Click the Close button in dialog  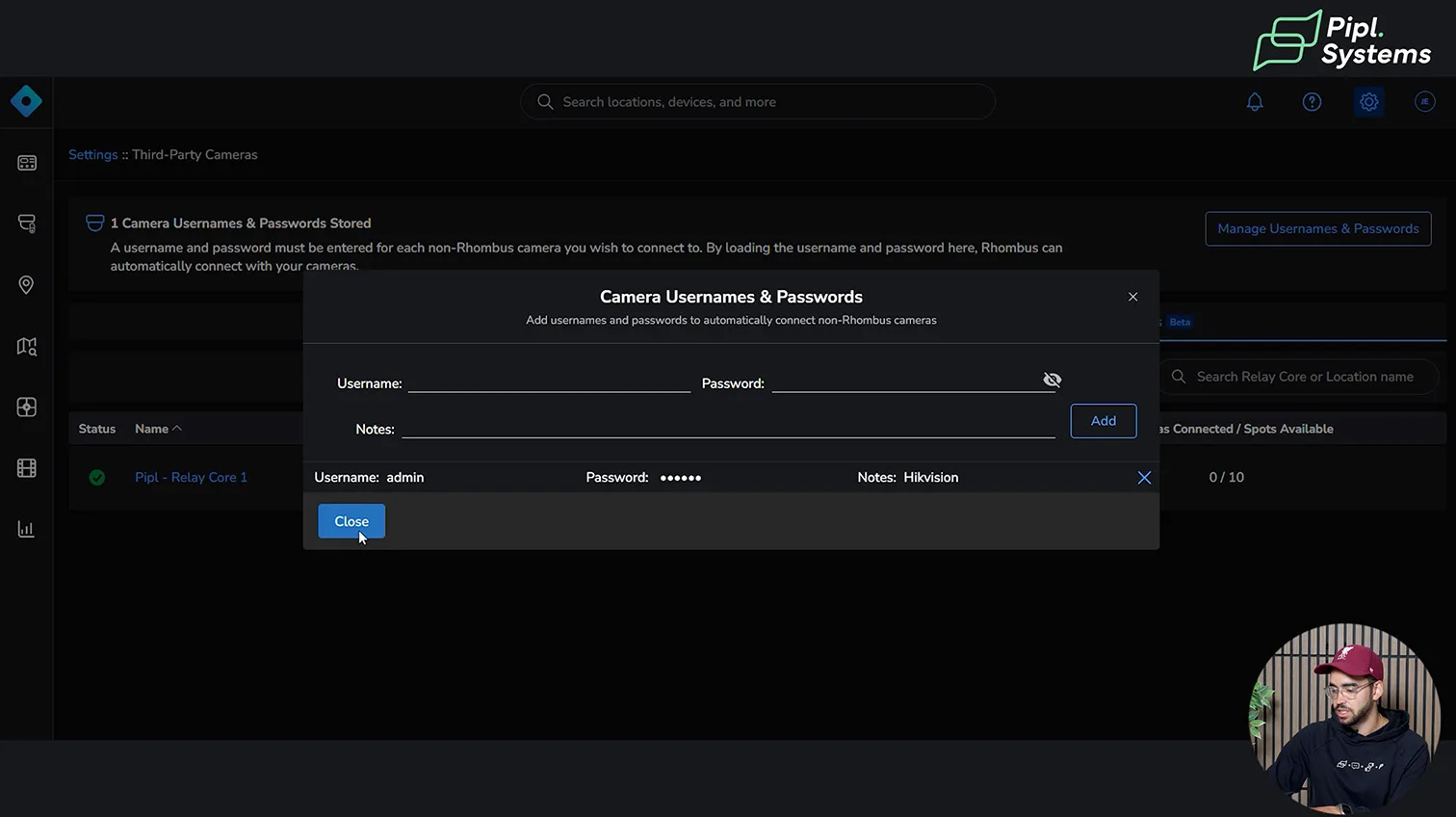[351, 521]
